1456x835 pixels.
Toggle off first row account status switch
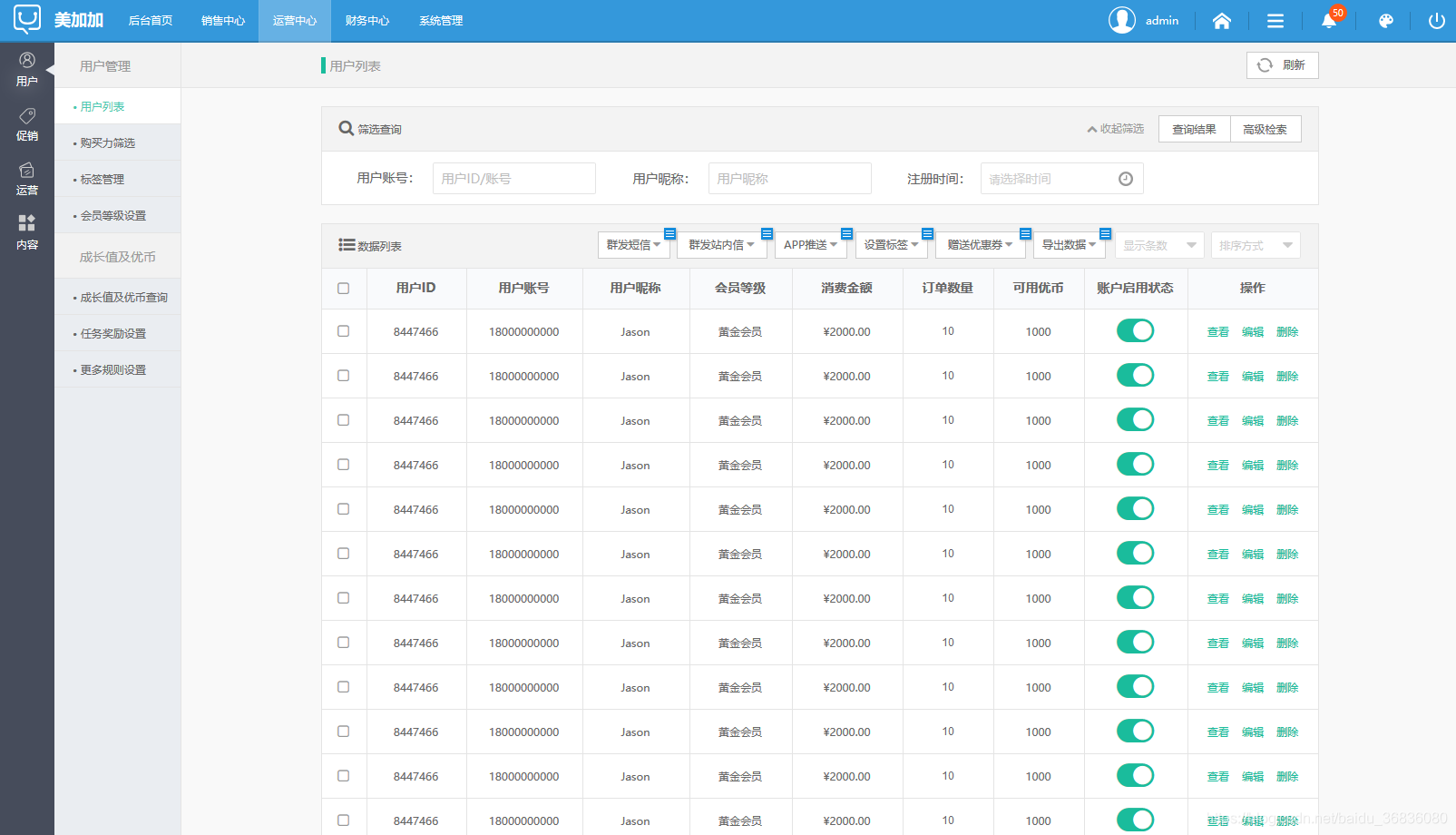1135,331
